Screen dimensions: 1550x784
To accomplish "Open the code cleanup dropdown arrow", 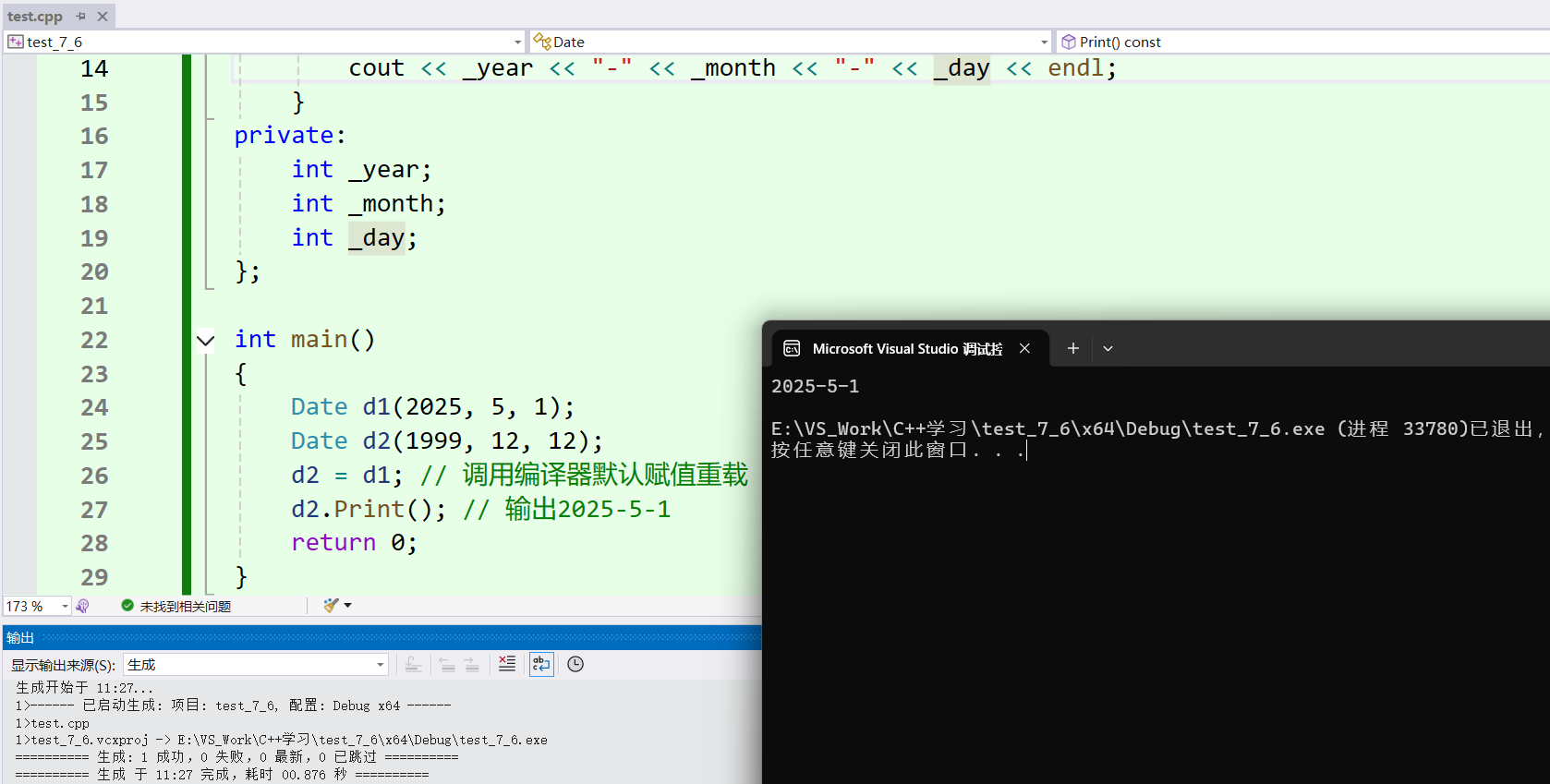I will (348, 606).
